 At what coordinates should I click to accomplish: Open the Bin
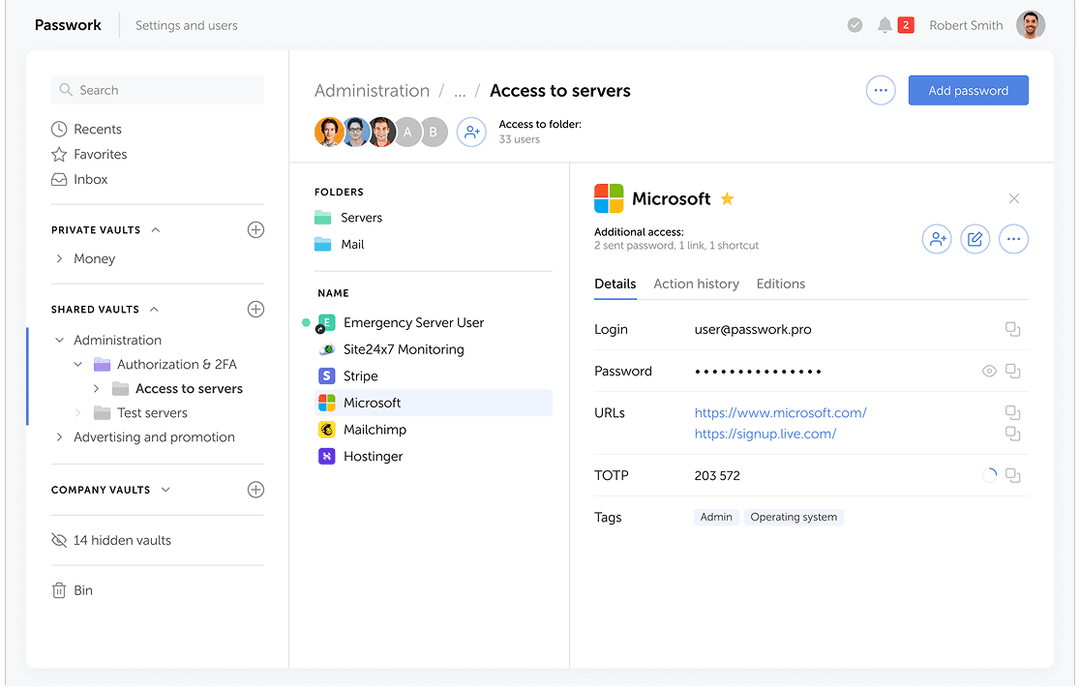click(x=72, y=590)
